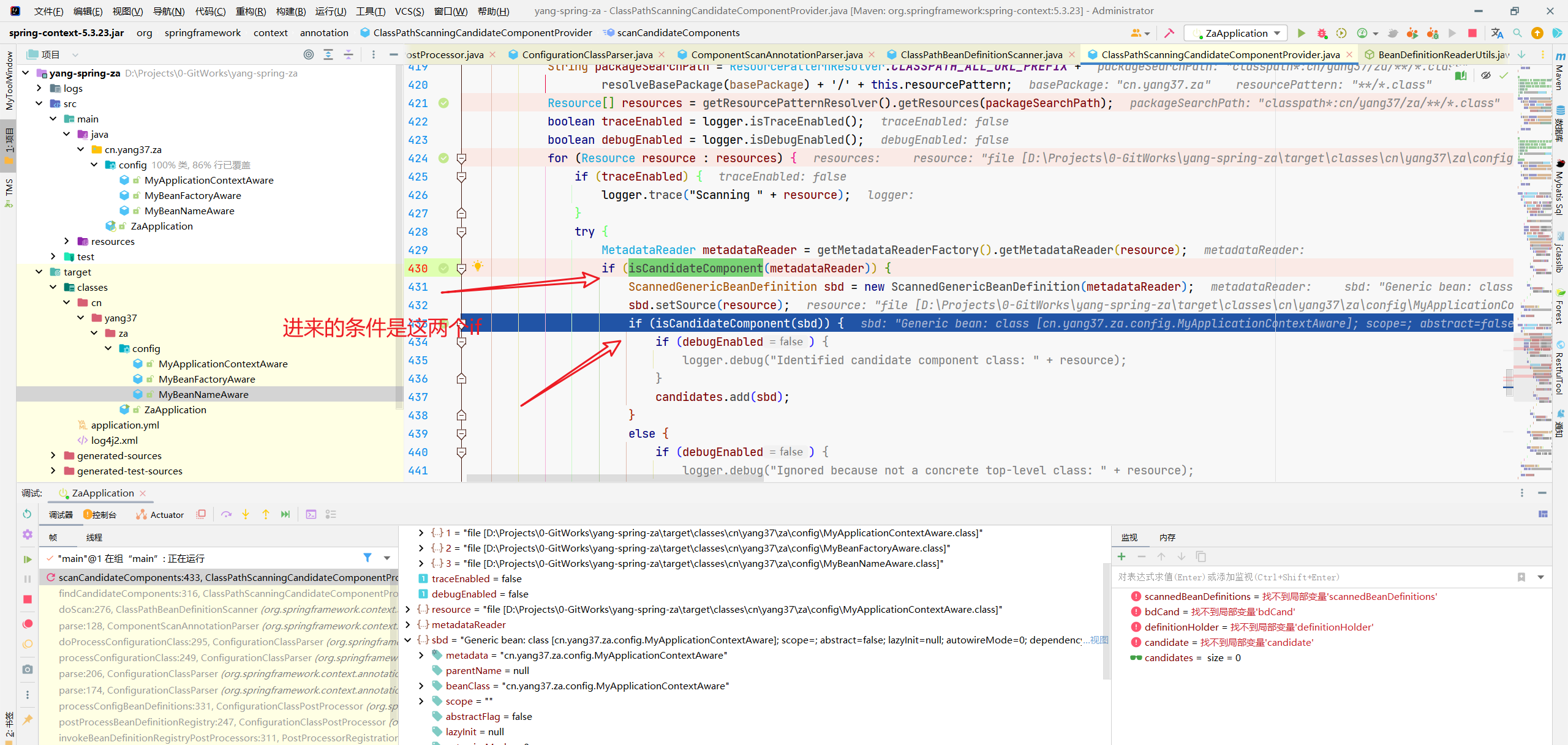1568x745 pixels.
Task: Add new watch with green plus
Action: pos(1121,556)
